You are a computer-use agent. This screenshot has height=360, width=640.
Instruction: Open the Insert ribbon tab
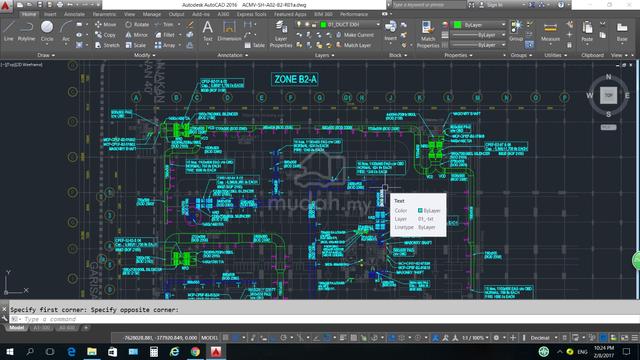[x=50, y=14]
